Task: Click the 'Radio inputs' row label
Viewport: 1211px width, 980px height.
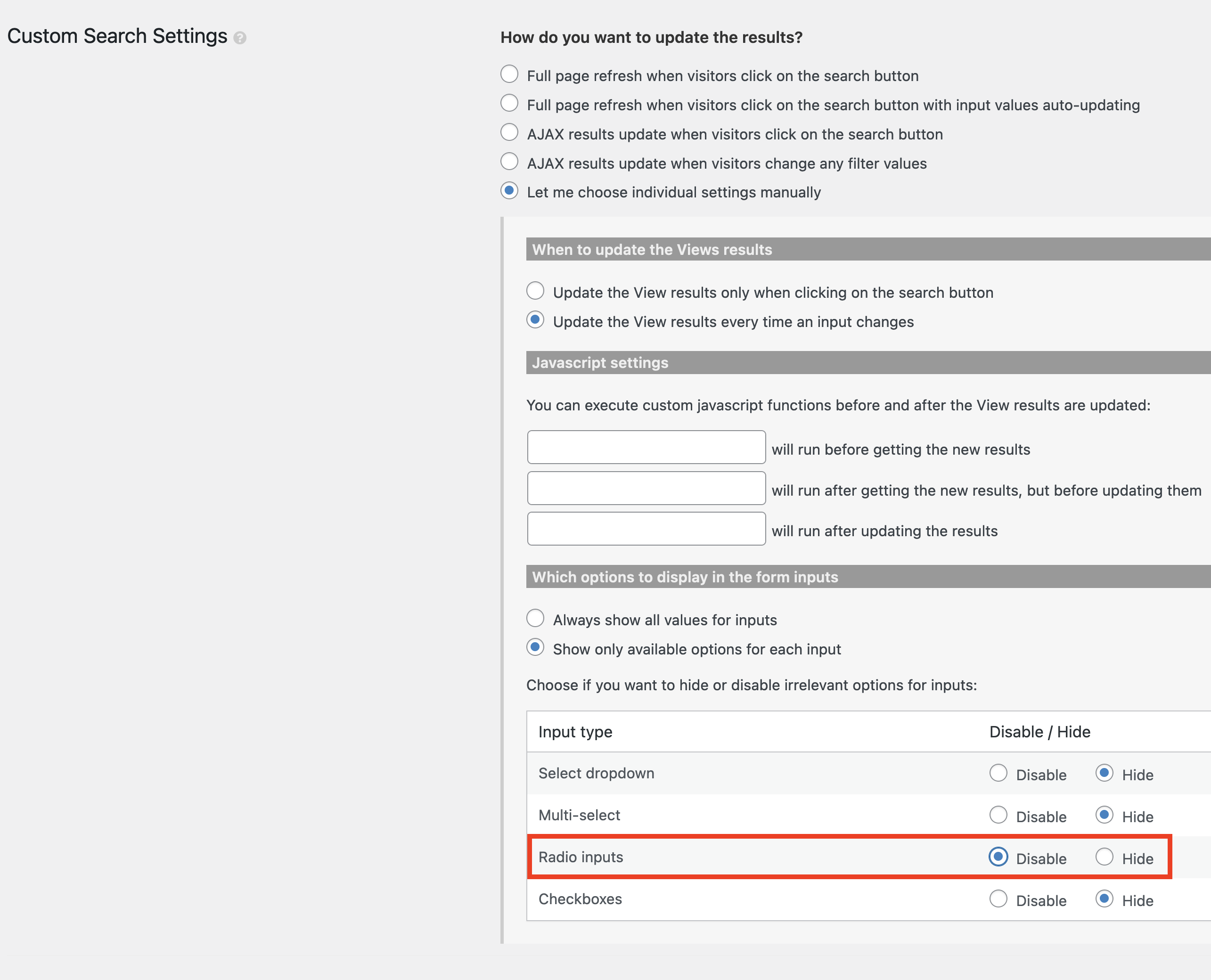Action: [581, 857]
